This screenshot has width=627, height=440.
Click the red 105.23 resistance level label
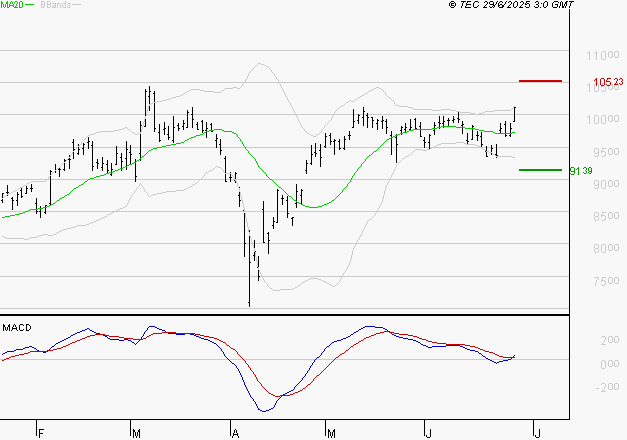pos(608,82)
